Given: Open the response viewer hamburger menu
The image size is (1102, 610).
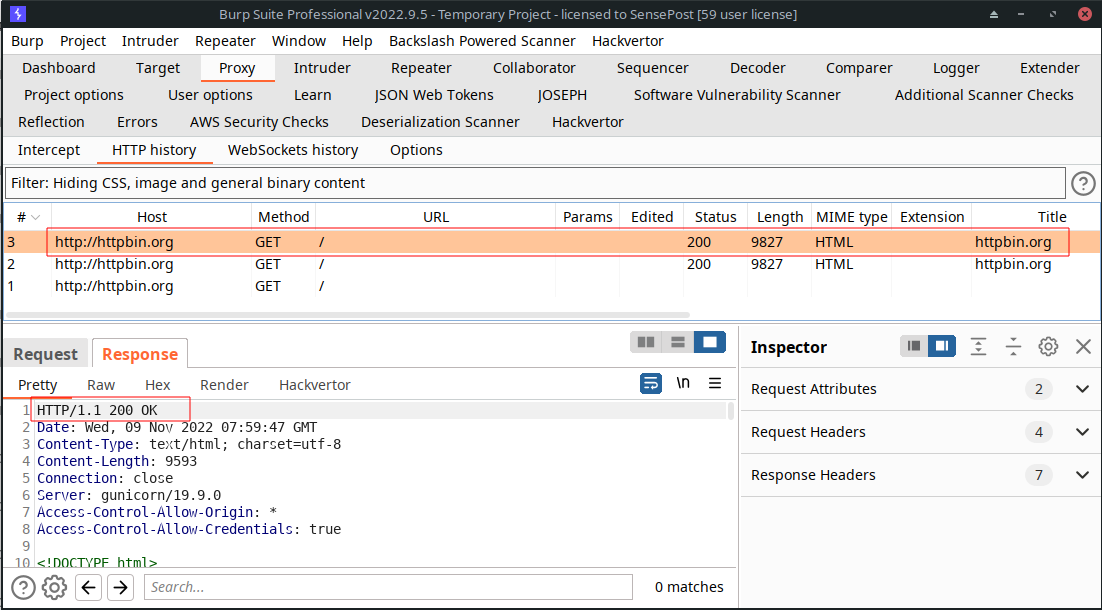Looking at the screenshot, I should tap(715, 383).
